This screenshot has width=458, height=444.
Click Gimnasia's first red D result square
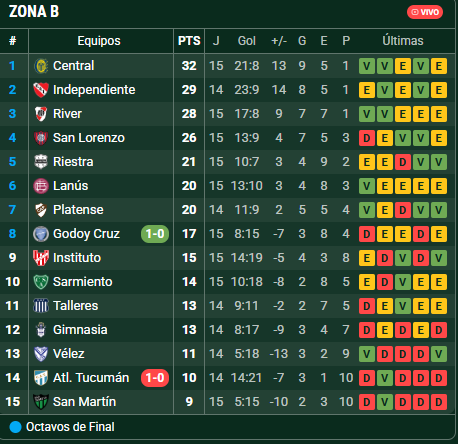(367, 330)
